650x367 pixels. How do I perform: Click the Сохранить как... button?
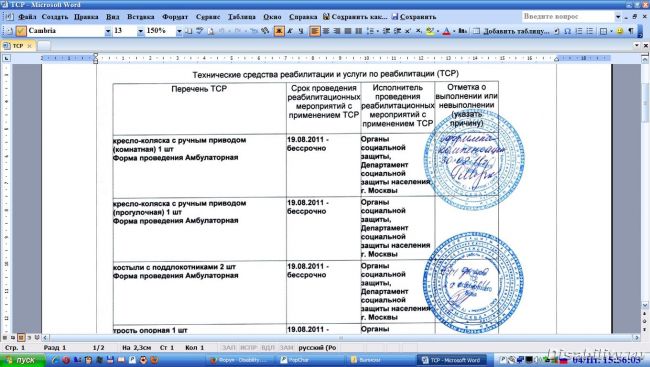355,17
